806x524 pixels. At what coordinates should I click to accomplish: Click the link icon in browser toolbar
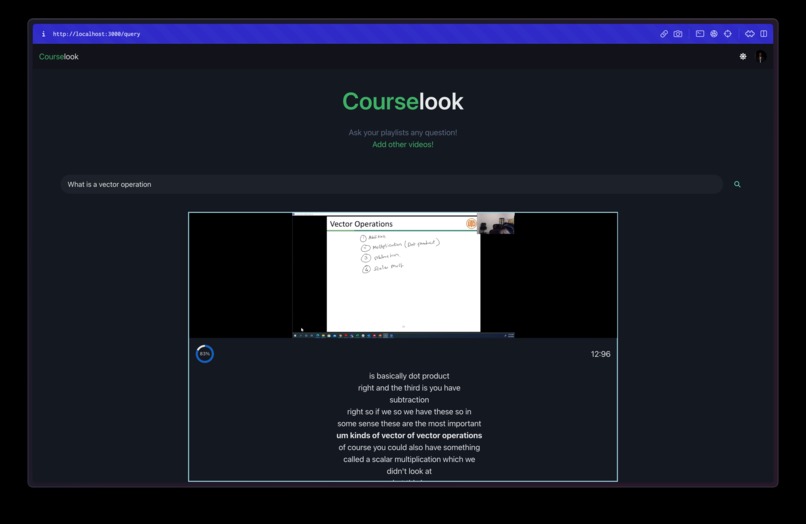[x=664, y=34]
